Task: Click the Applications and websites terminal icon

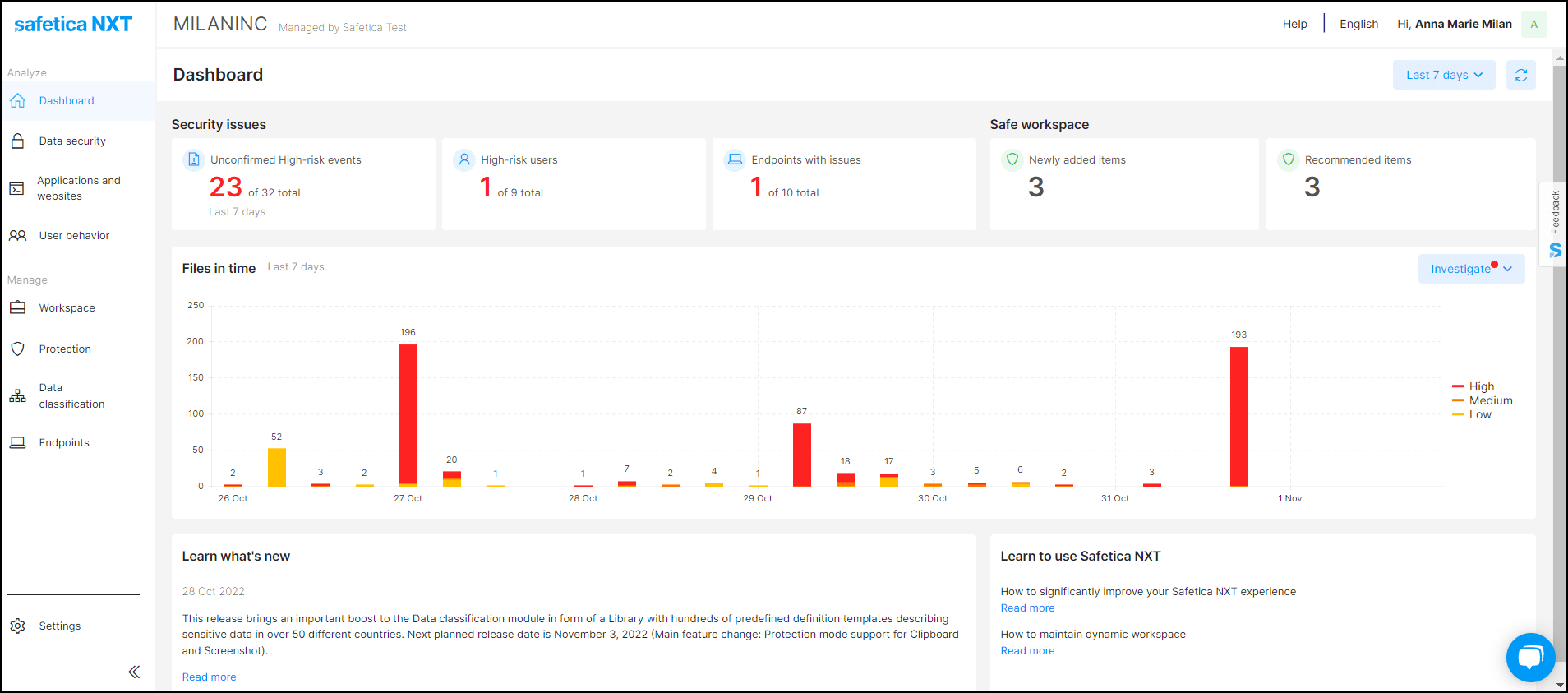Action: (x=16, y=188)
